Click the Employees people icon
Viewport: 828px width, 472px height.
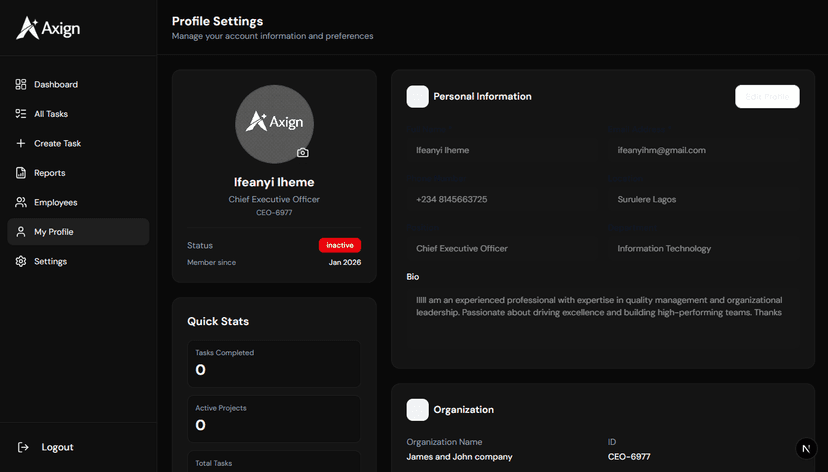[x=21, y=202]
